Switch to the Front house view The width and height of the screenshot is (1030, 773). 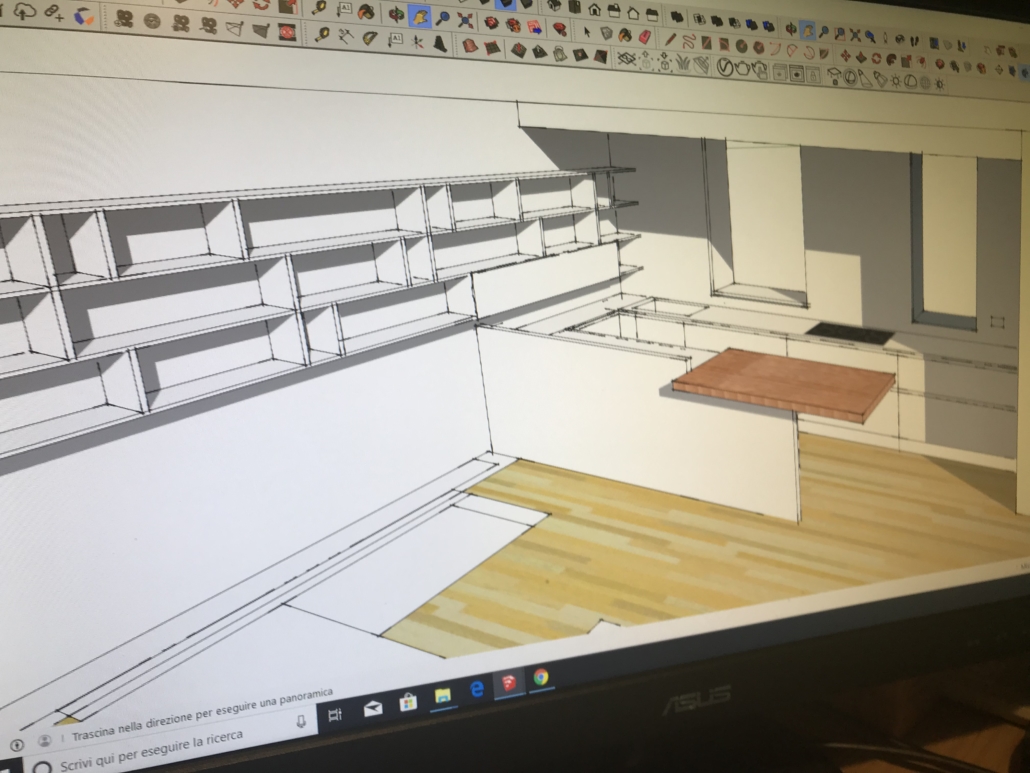click(594, 9)
